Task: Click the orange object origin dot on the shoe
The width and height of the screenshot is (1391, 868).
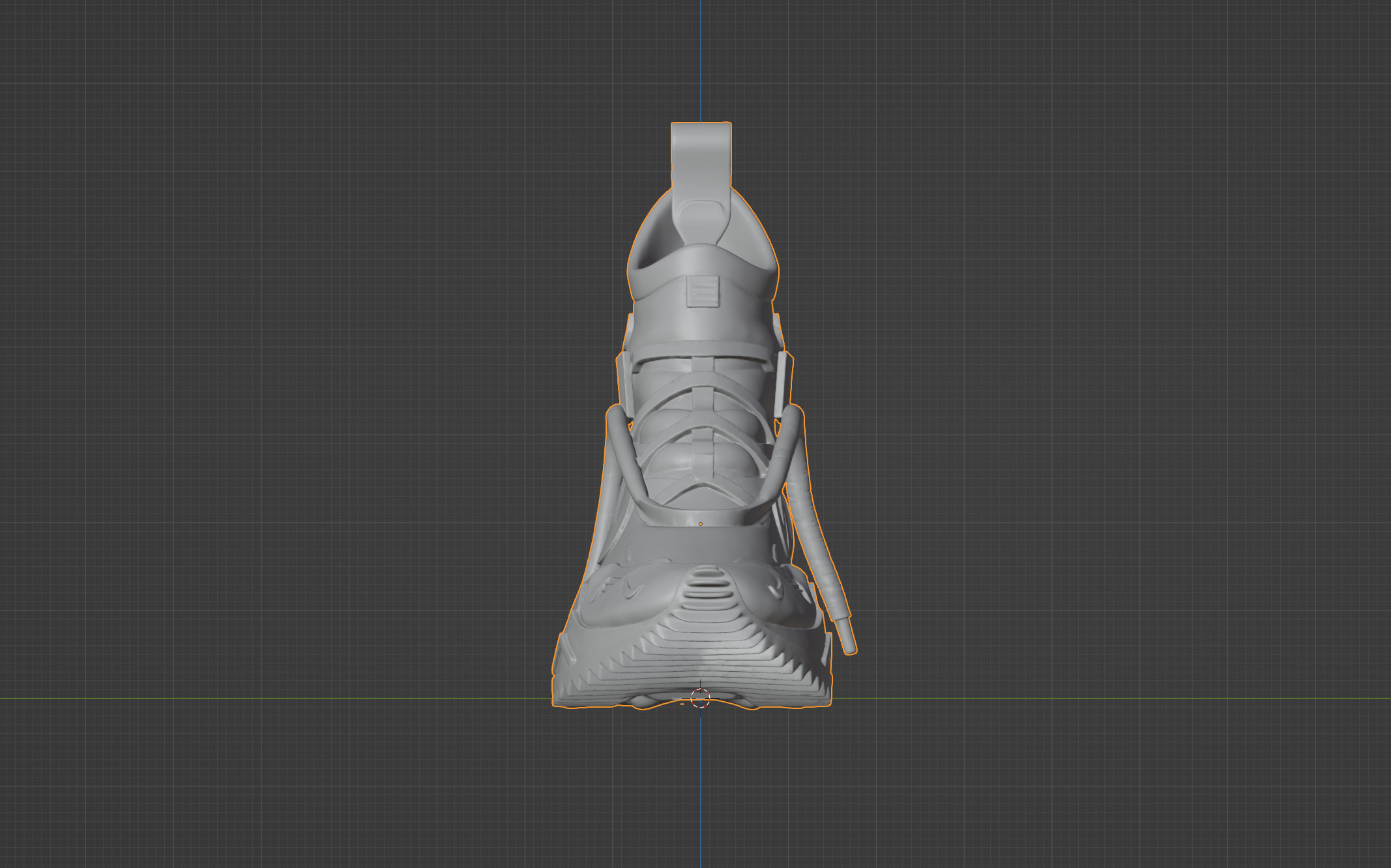Action: (x=701, y=523)
